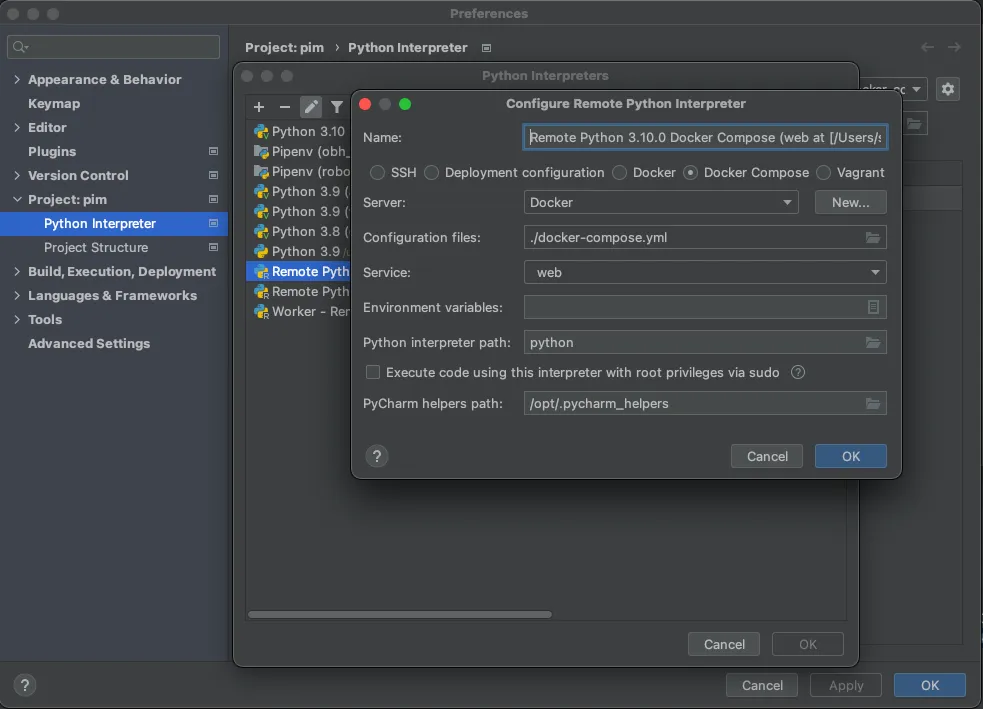The image size is (983, 709).
Task: Open the Plugins settings page
Action: click(52, 151)
